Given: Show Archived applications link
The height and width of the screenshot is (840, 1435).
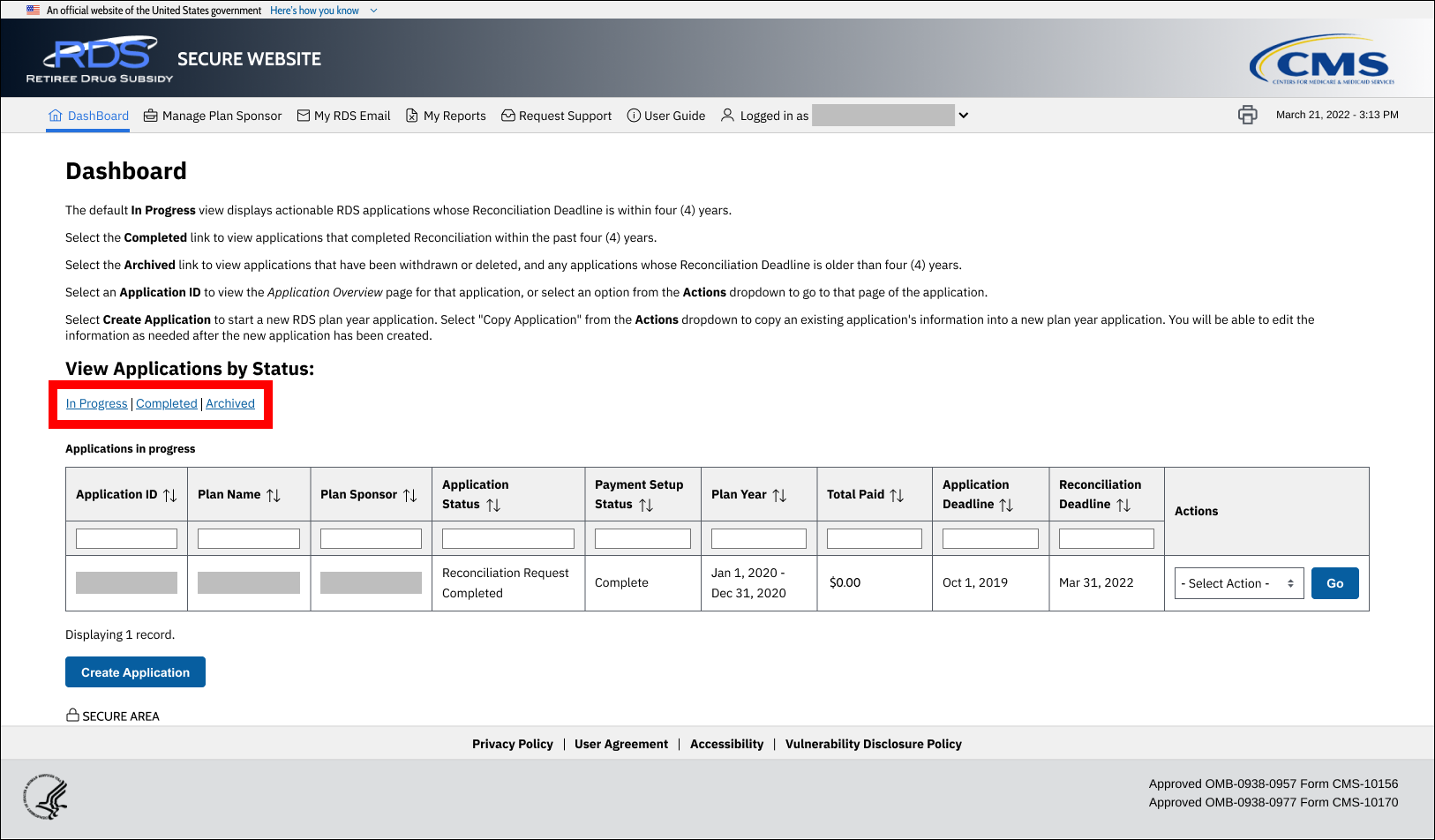Looking at the screenshot, I should 230,403.
